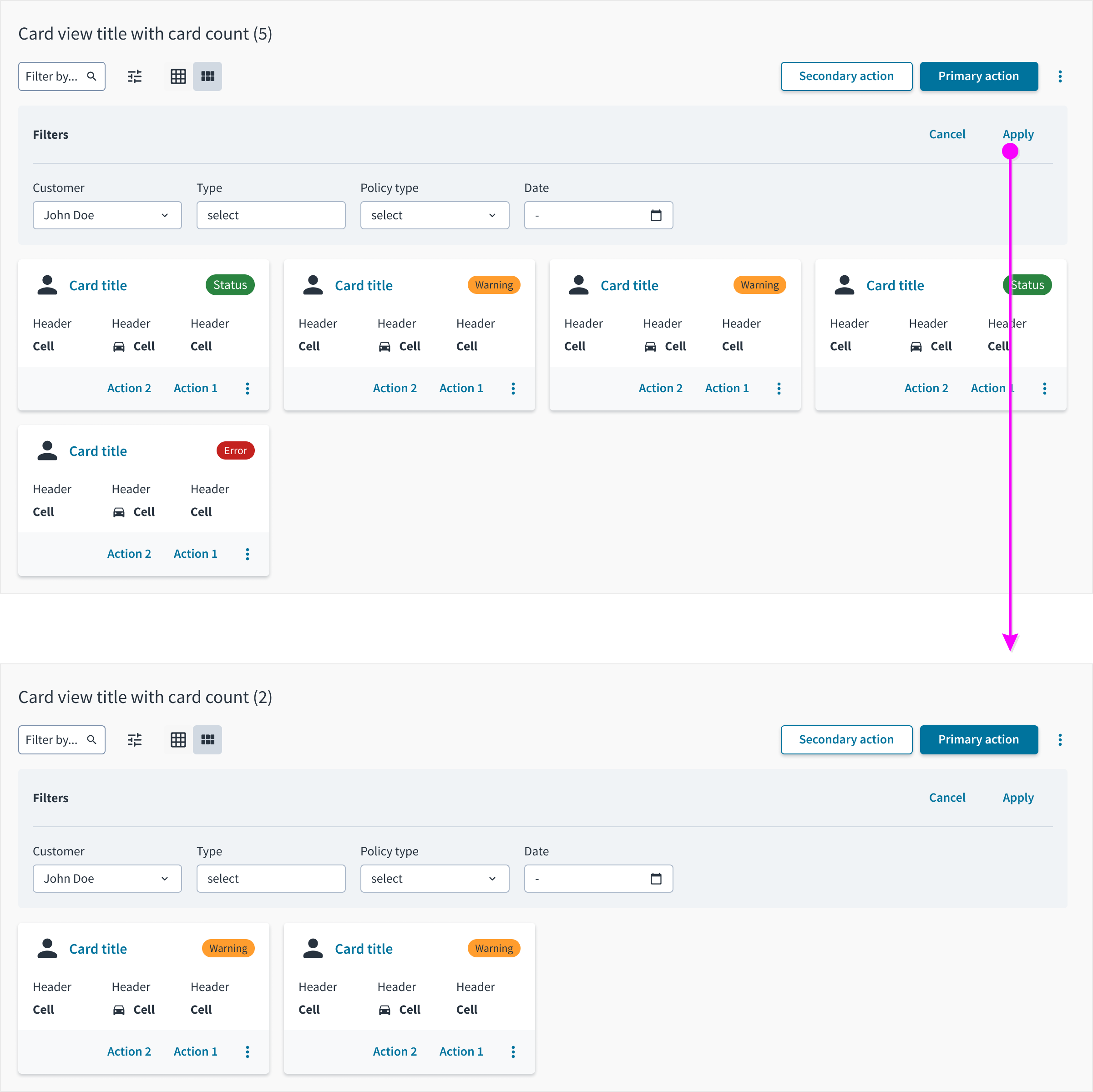
Task: Expand Policy type dropdown in count (5) view
Action: (435, 215)
